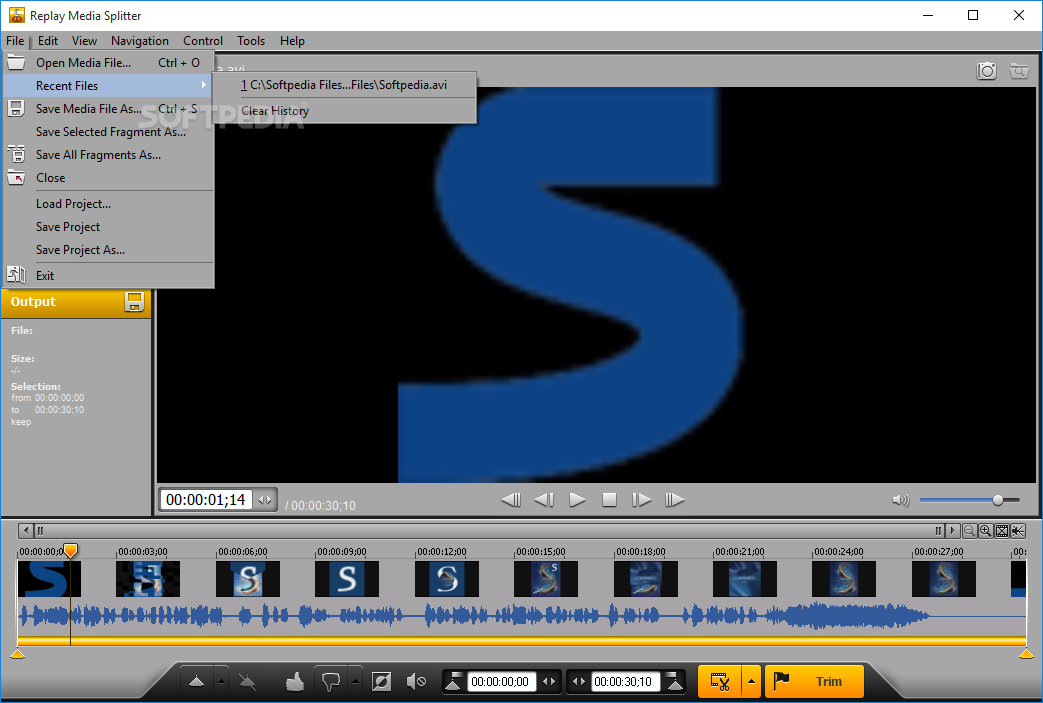The width and height of the screenshot is (1043, 703).
Task: Click the selection end time field 00:00:30;10
Action: [x=625, y=682]
